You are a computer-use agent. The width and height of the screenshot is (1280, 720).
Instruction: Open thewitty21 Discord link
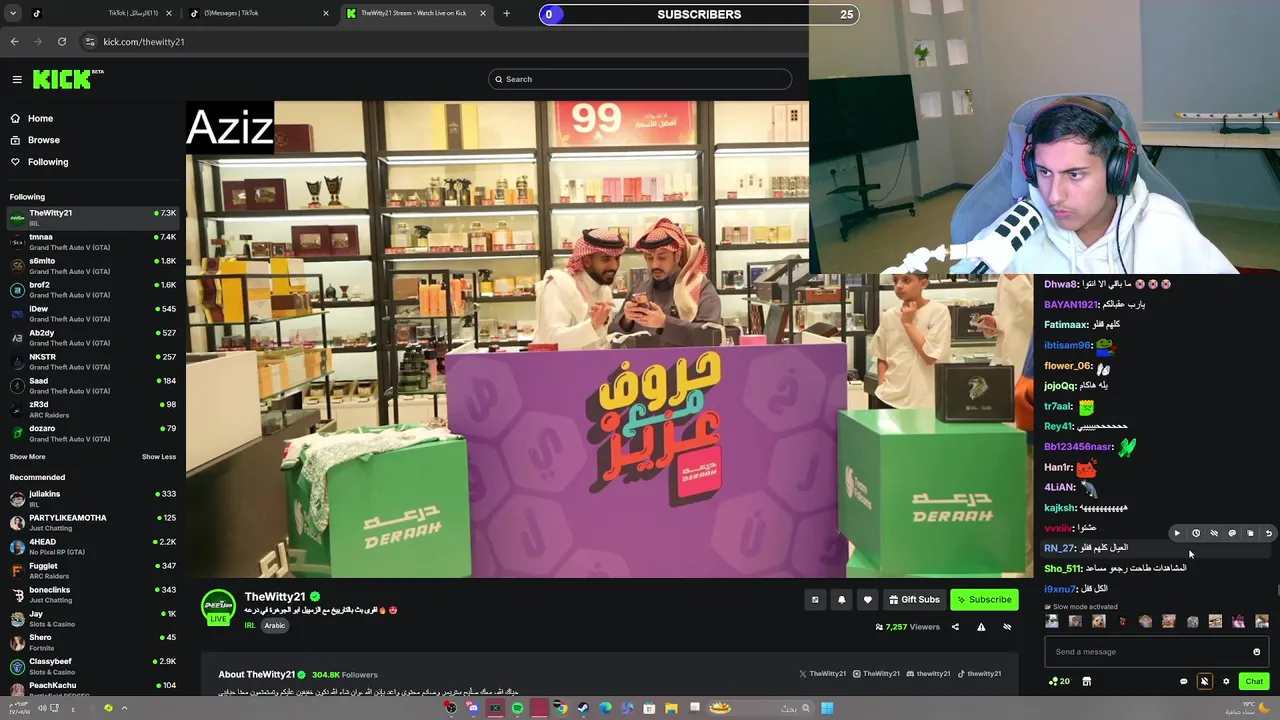(928, 674)
